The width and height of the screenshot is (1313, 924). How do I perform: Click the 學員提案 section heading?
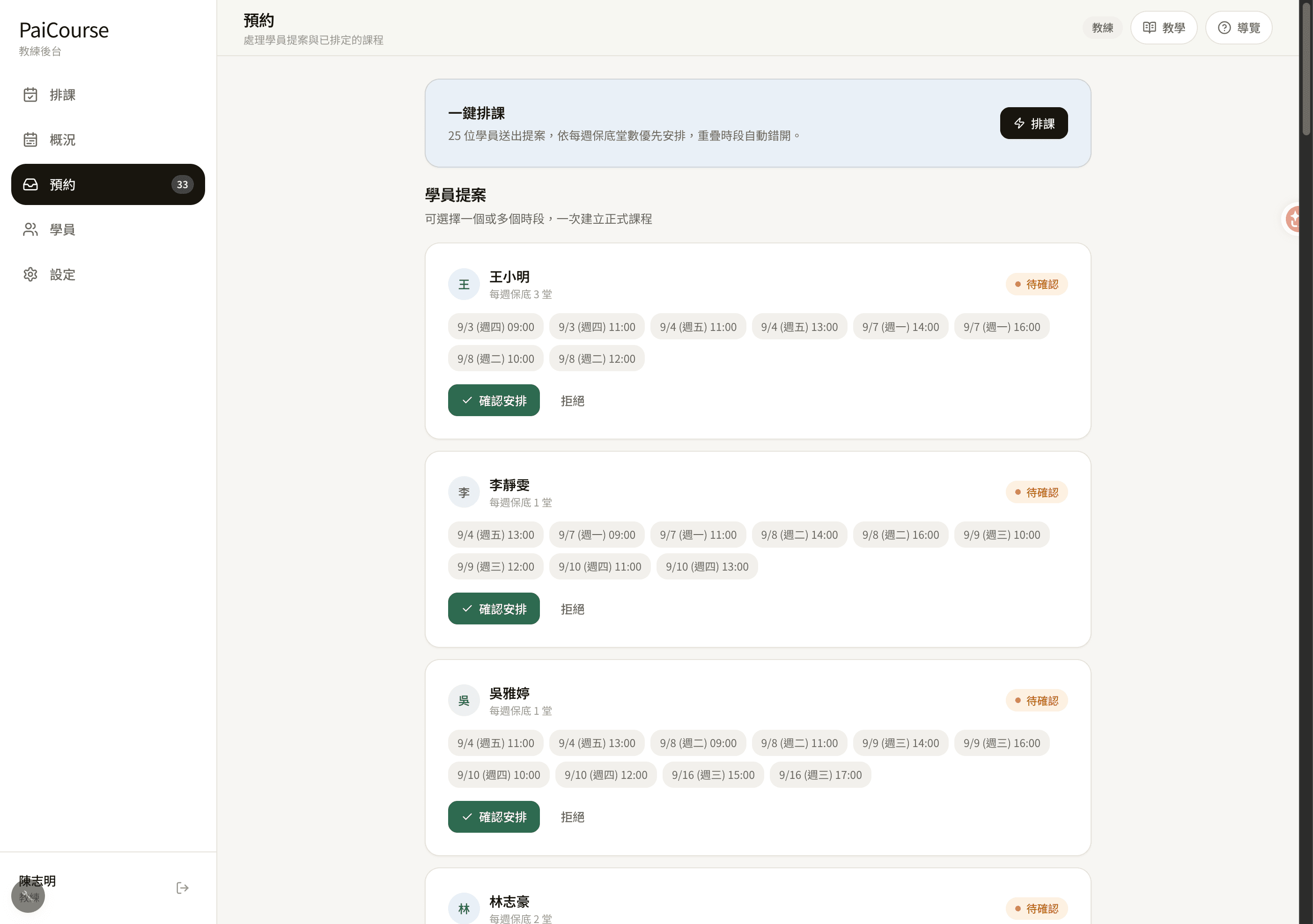[455, 195]
